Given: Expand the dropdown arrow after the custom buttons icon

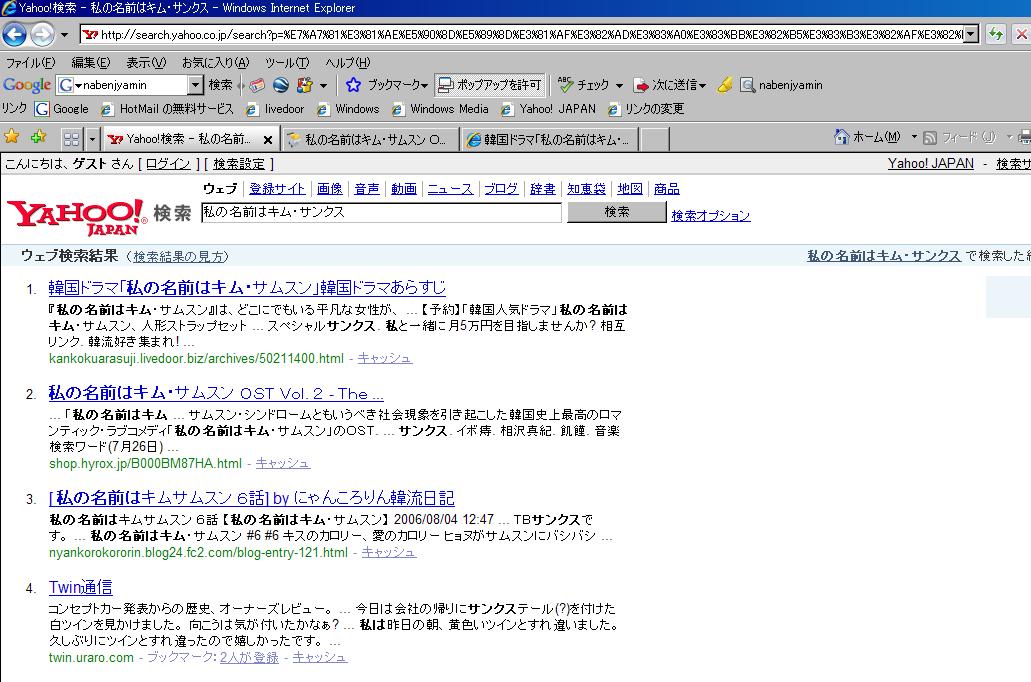Looking at the screenshot, I should [323, 85].
